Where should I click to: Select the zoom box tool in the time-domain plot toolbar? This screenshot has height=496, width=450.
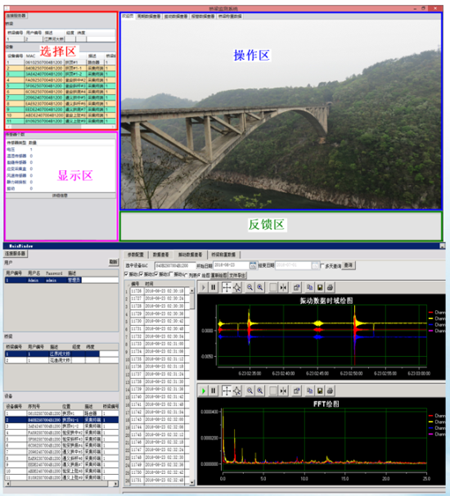coord(273,287)
